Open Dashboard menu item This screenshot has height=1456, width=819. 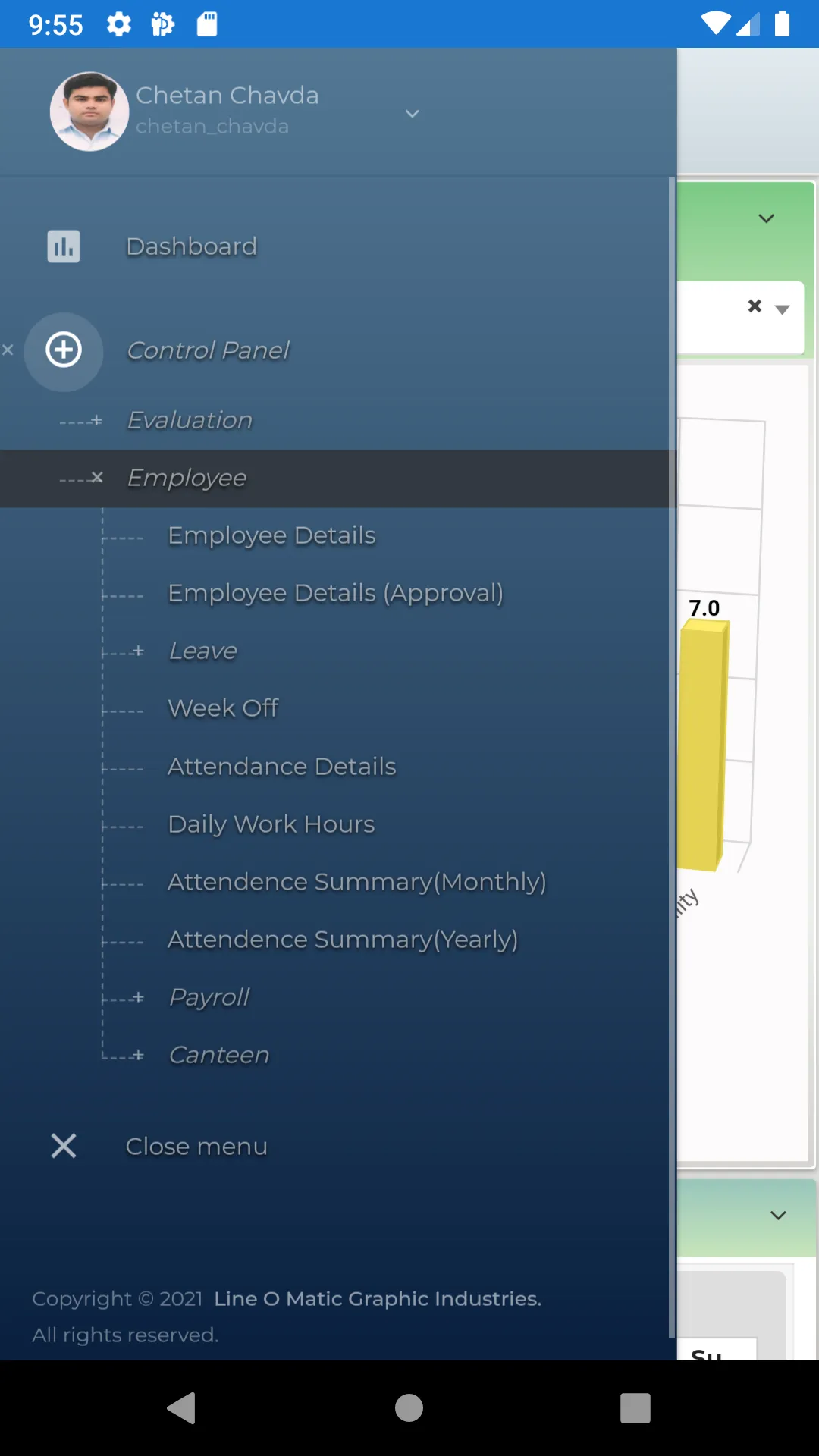pyautogui.click(x=191, y=246)
